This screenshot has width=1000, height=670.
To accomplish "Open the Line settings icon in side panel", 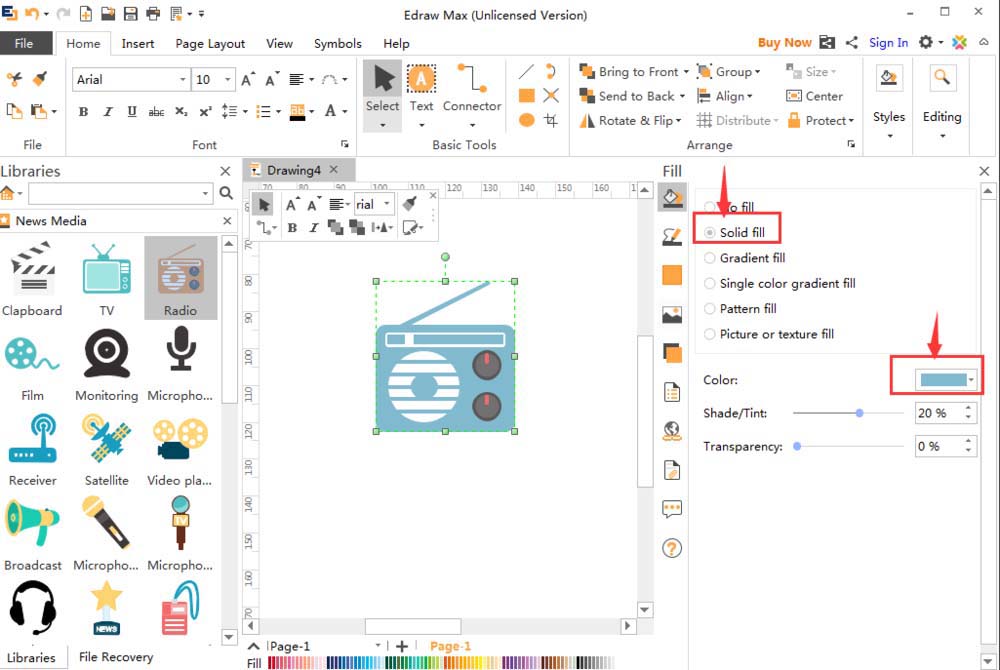I will [x=672, y=236].
